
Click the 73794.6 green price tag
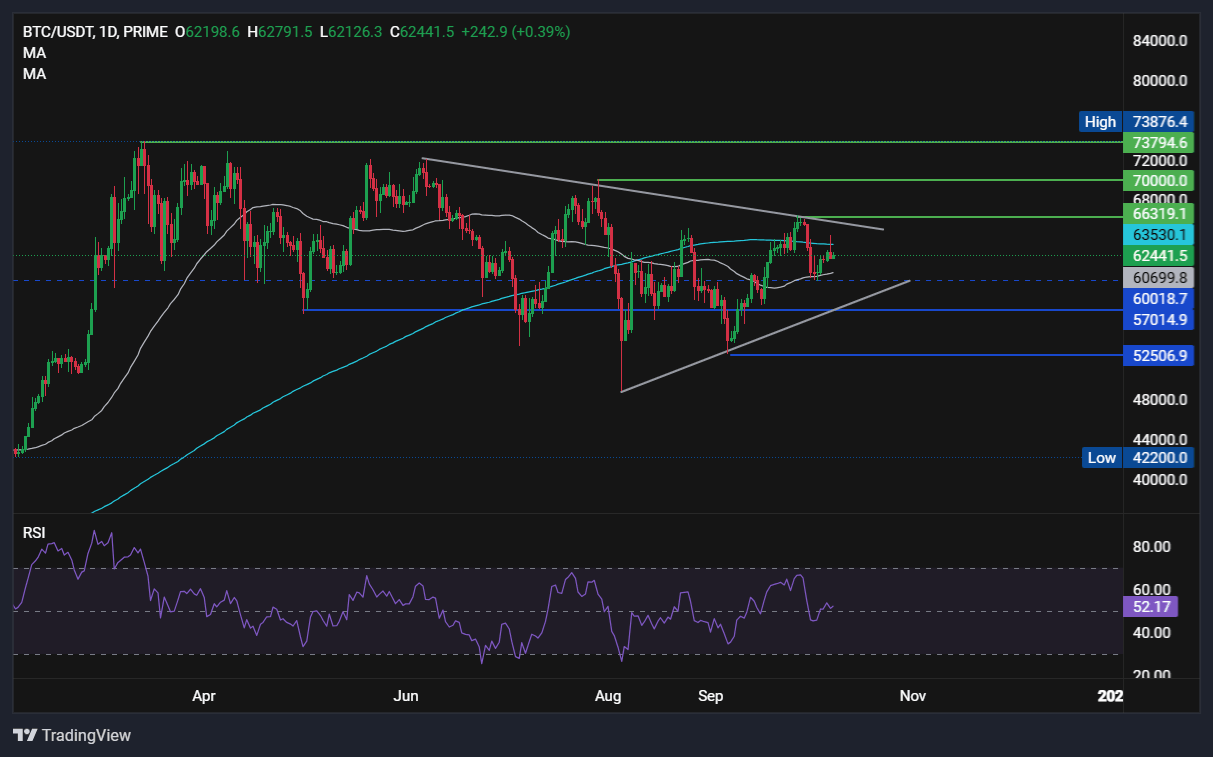point(1159,142)
